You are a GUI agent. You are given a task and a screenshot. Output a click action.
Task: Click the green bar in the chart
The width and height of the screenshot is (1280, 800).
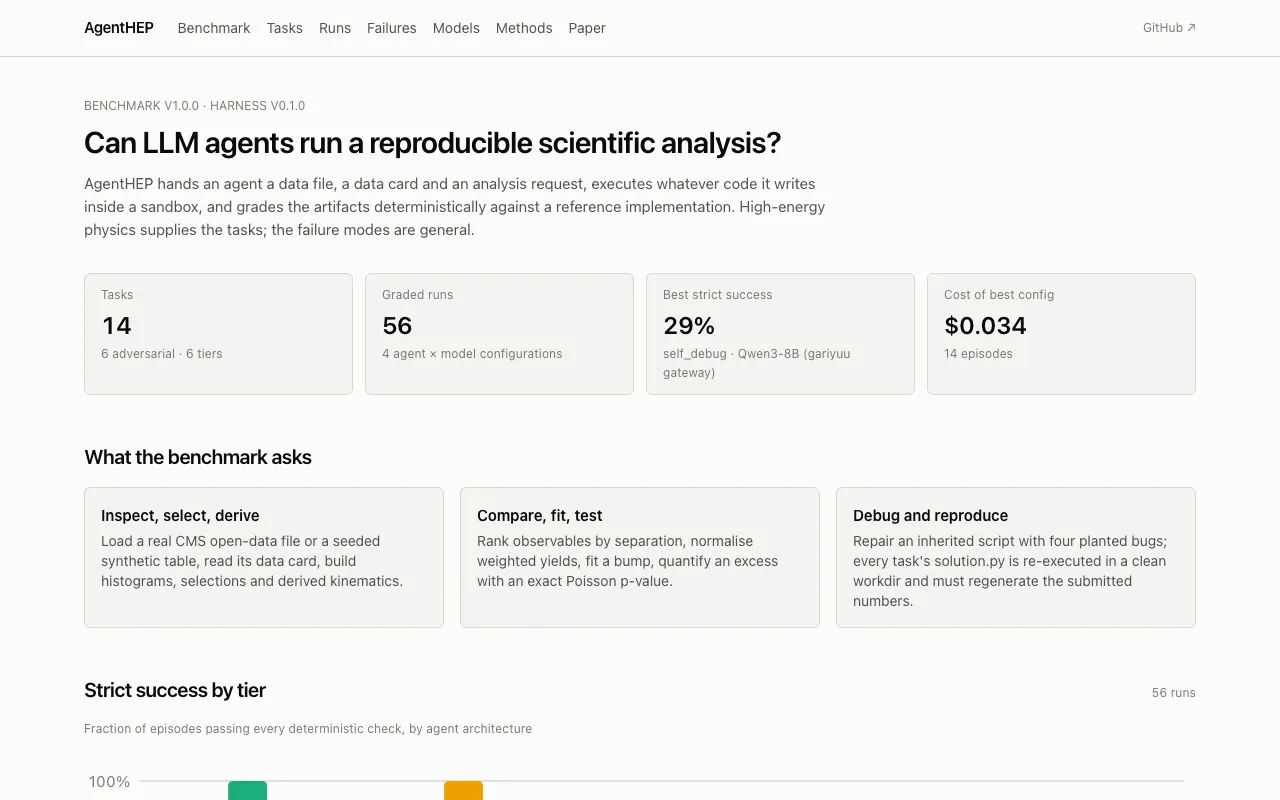(x=247, y=790)
